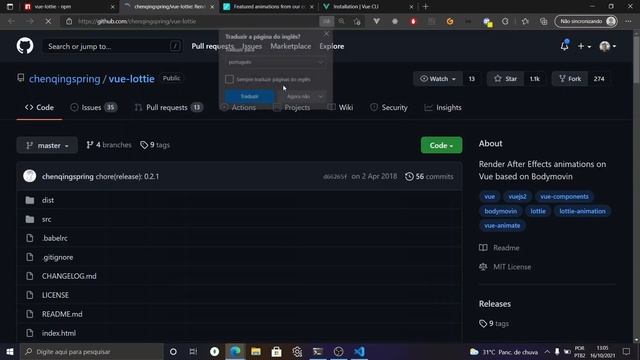The height and width of the screenshot is (360, 640).
Task: View the 4 branches link
Action: pyautogui.click(x=109, y=145)
